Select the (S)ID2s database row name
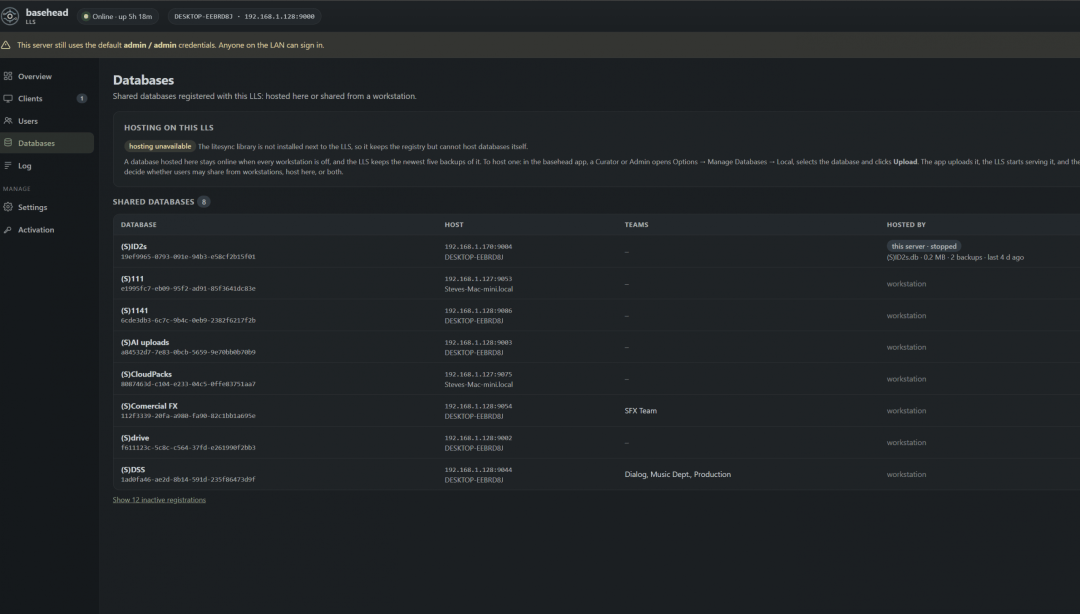This screenshot has height=614, width=1080. point(134,246)
